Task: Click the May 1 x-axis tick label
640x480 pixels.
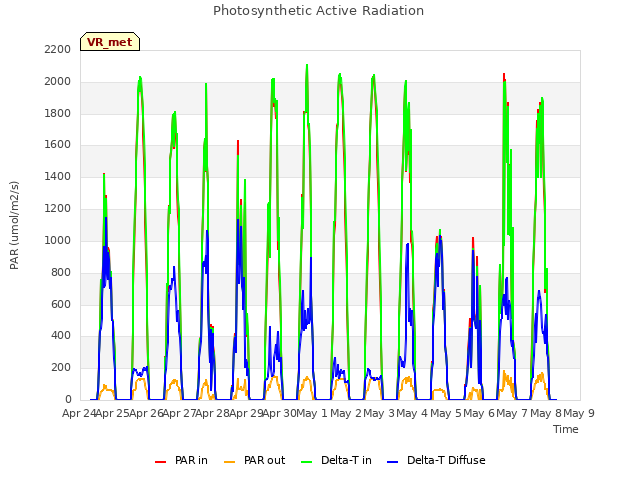Action: 312,413
